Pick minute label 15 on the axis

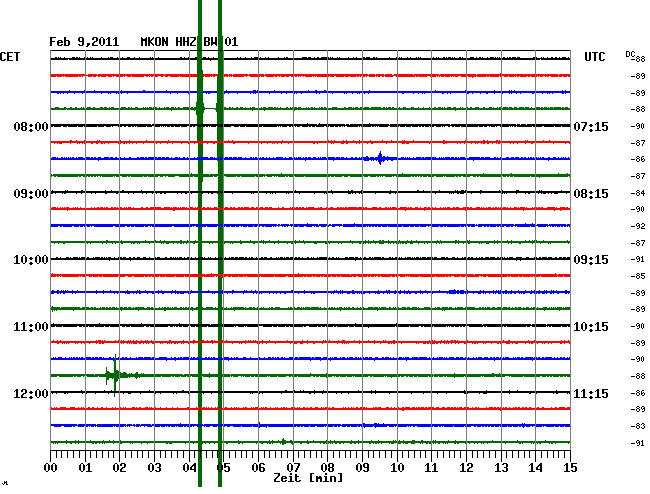[x=570, y=468]
